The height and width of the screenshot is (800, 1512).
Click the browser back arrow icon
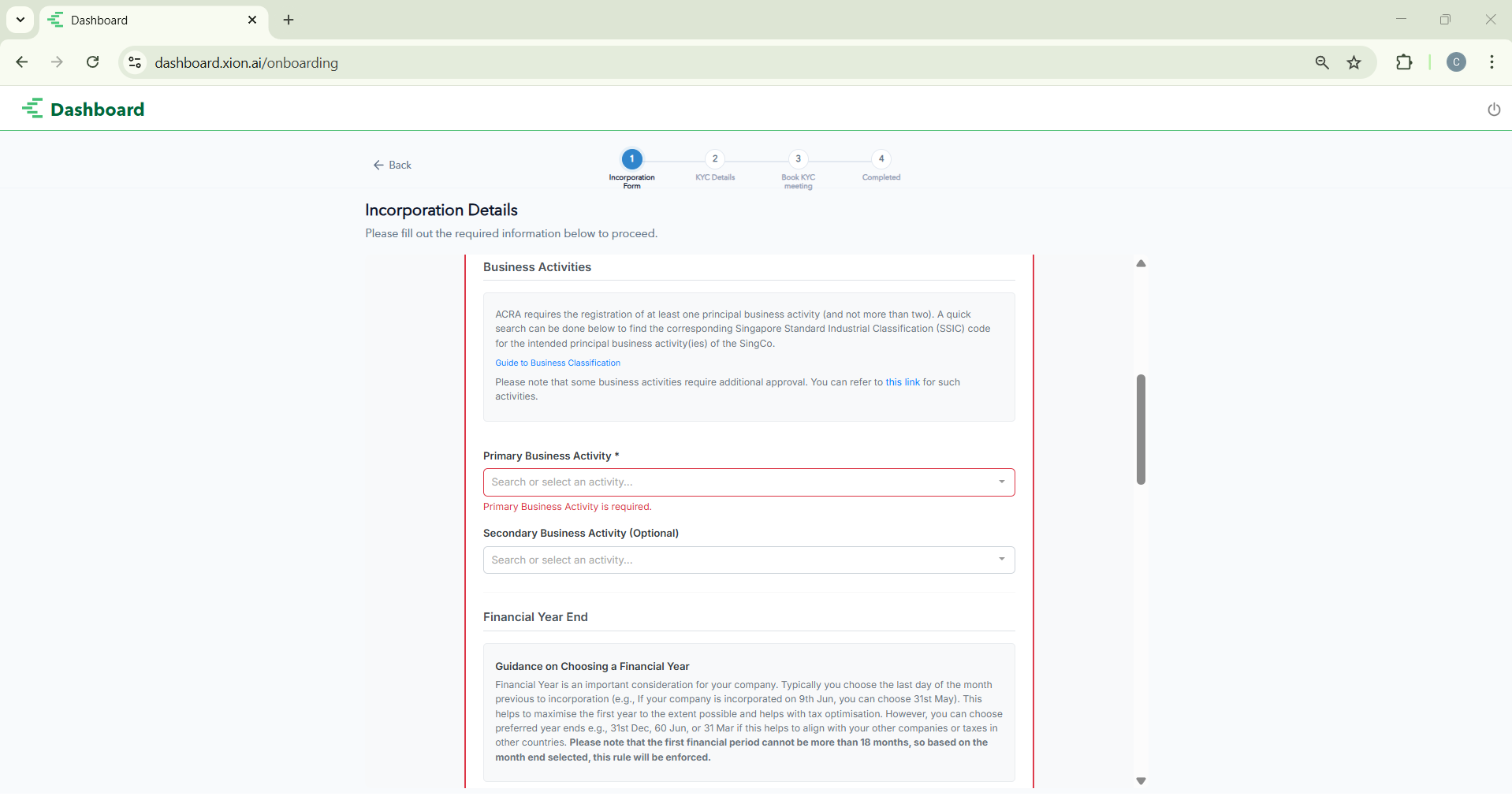(22, 62)
